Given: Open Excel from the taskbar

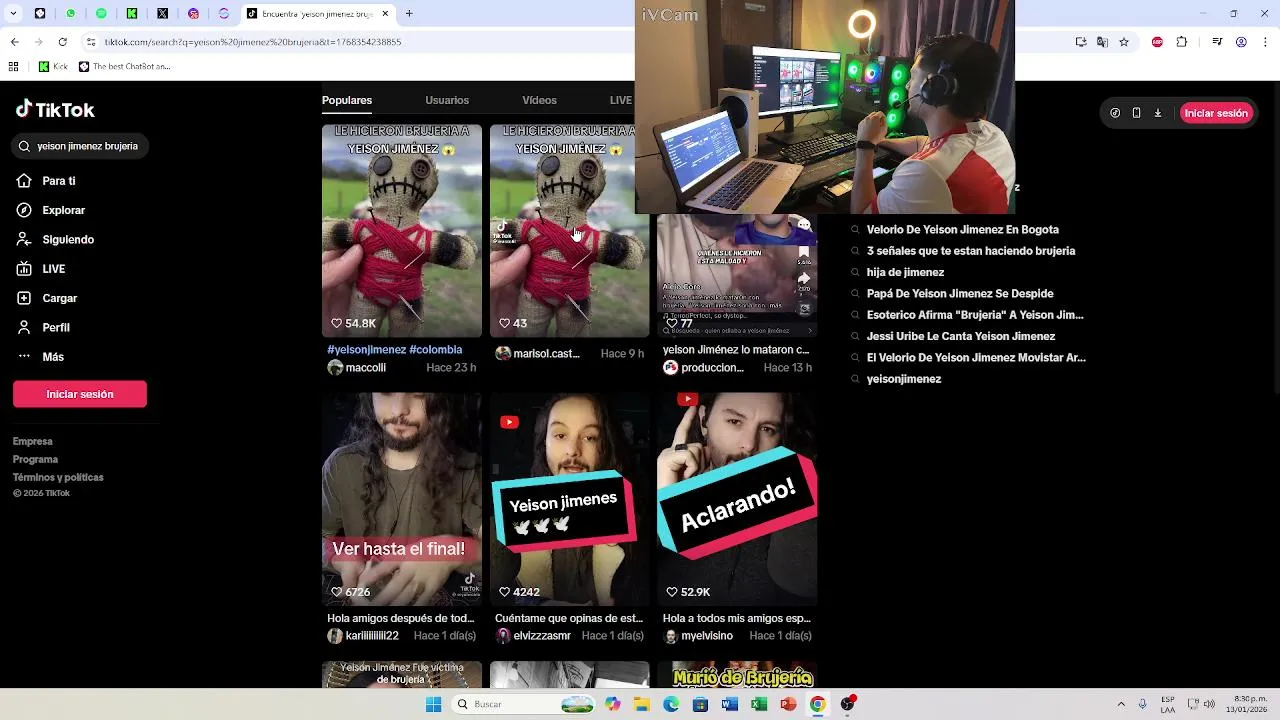Looking at the screenshot, I should [759, 704].
